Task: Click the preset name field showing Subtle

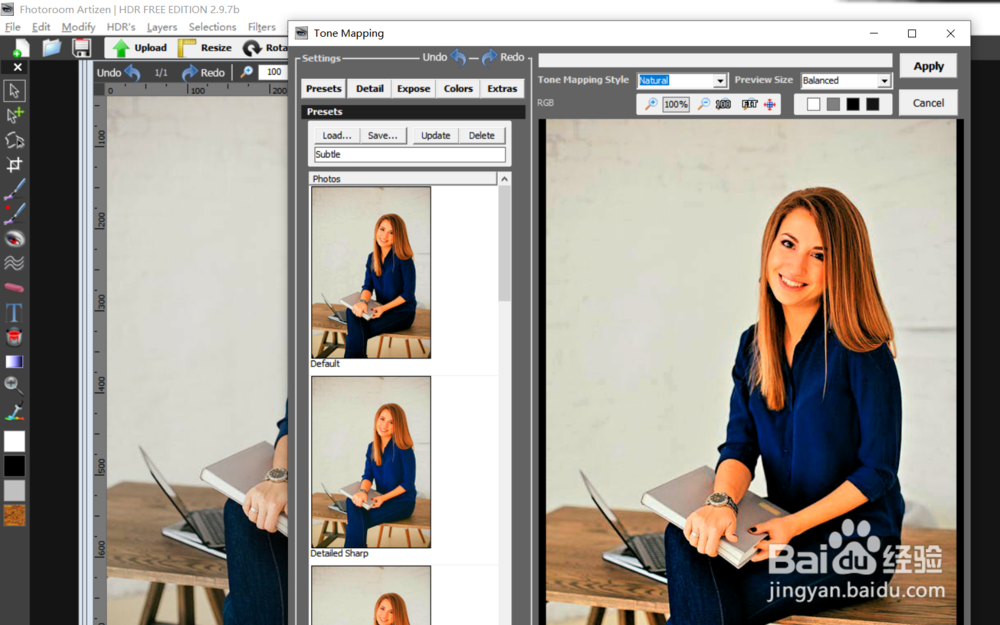Action: click(409, 154)
